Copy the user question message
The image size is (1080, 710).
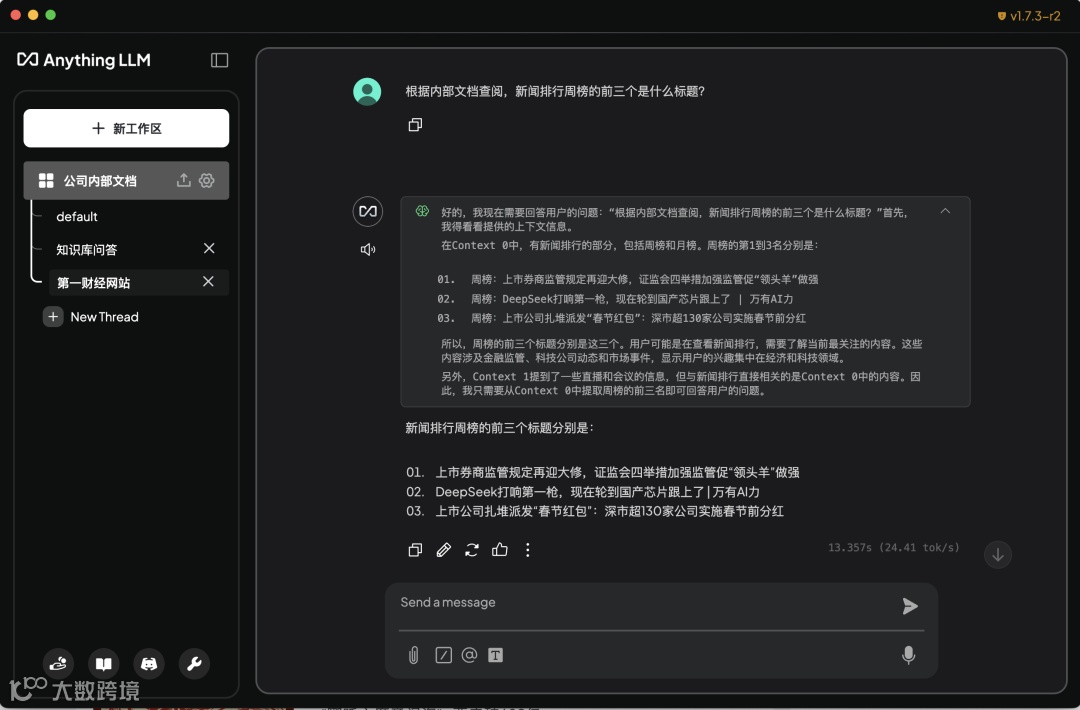tap(415, 125)
